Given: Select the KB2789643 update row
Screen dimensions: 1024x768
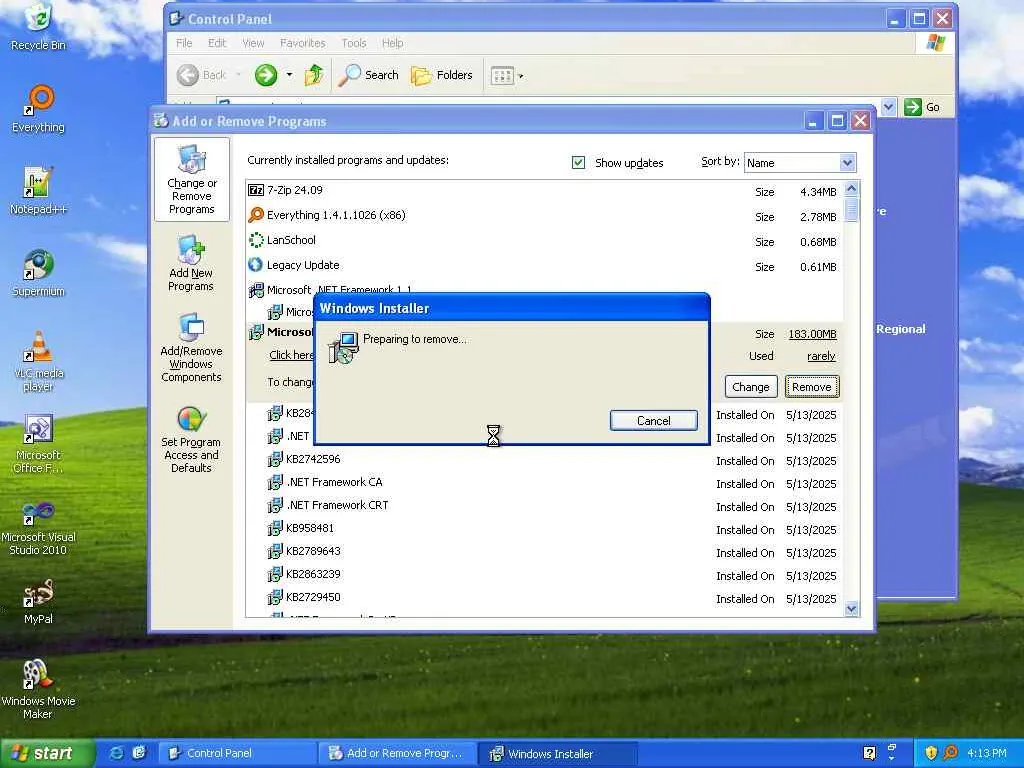Looking at the screenshot, I should [545, 551].
